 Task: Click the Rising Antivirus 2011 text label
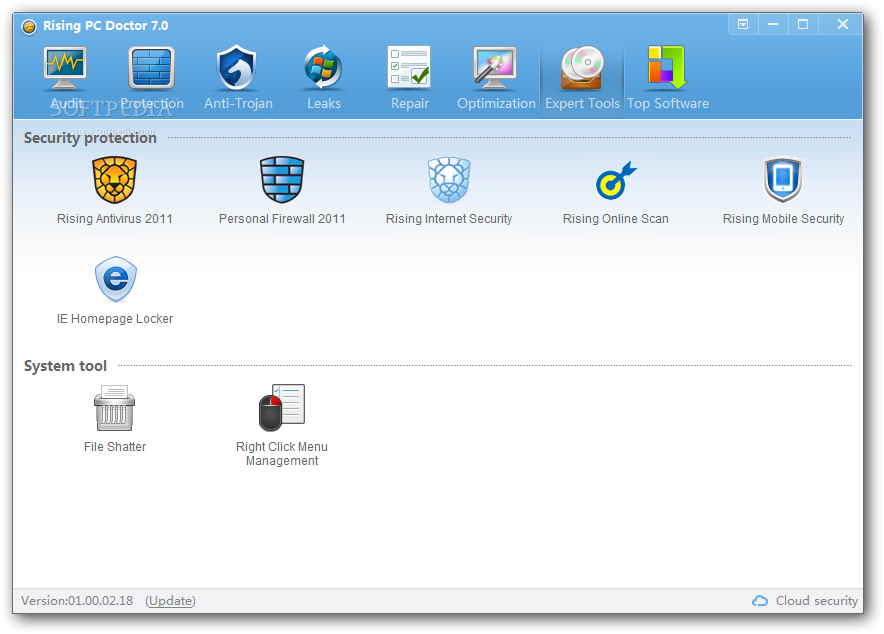pos(114,219)
